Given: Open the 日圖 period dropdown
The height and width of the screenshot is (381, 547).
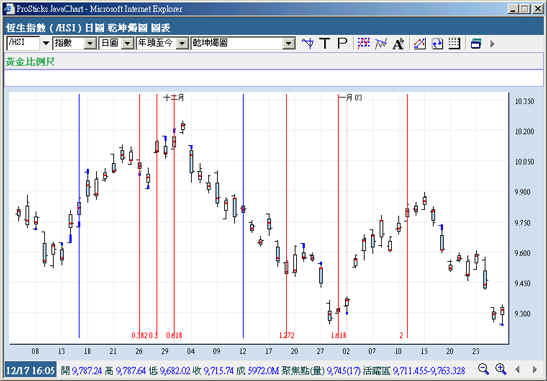Looking at the screenshot, I should click(128, 44).
